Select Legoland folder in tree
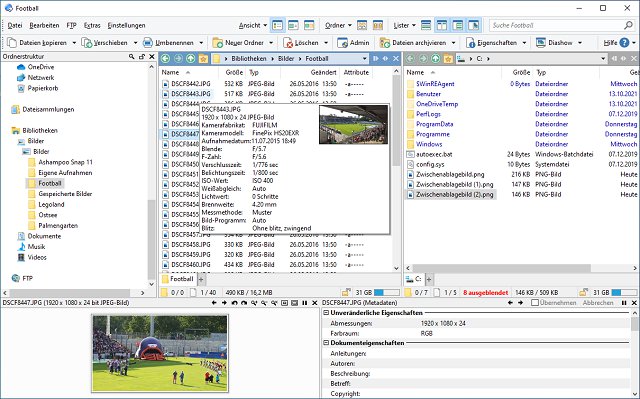Viewport: 640px width, 399px height. (51, 204)
